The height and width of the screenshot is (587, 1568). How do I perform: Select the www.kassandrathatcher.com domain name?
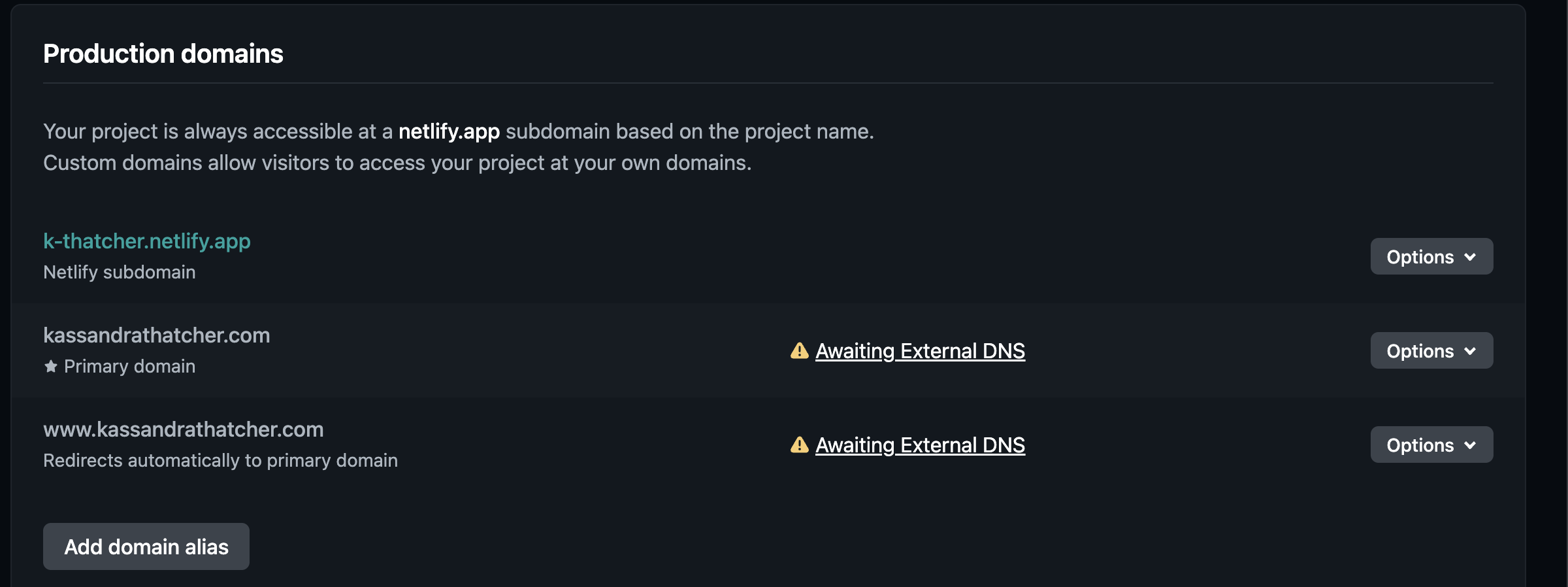pos(184,429)
